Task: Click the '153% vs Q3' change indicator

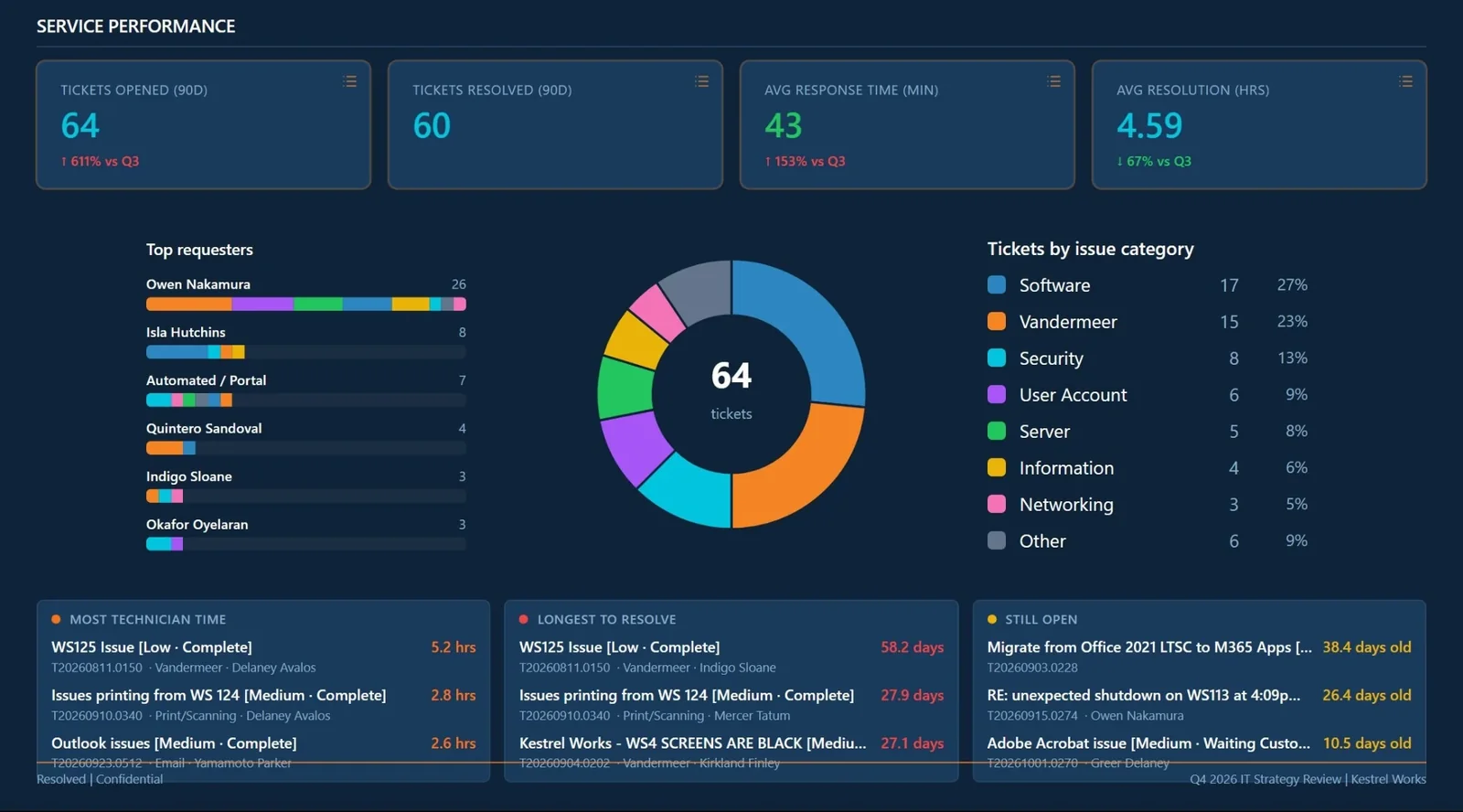Action: pyautogui.click(x=805, y=161)
